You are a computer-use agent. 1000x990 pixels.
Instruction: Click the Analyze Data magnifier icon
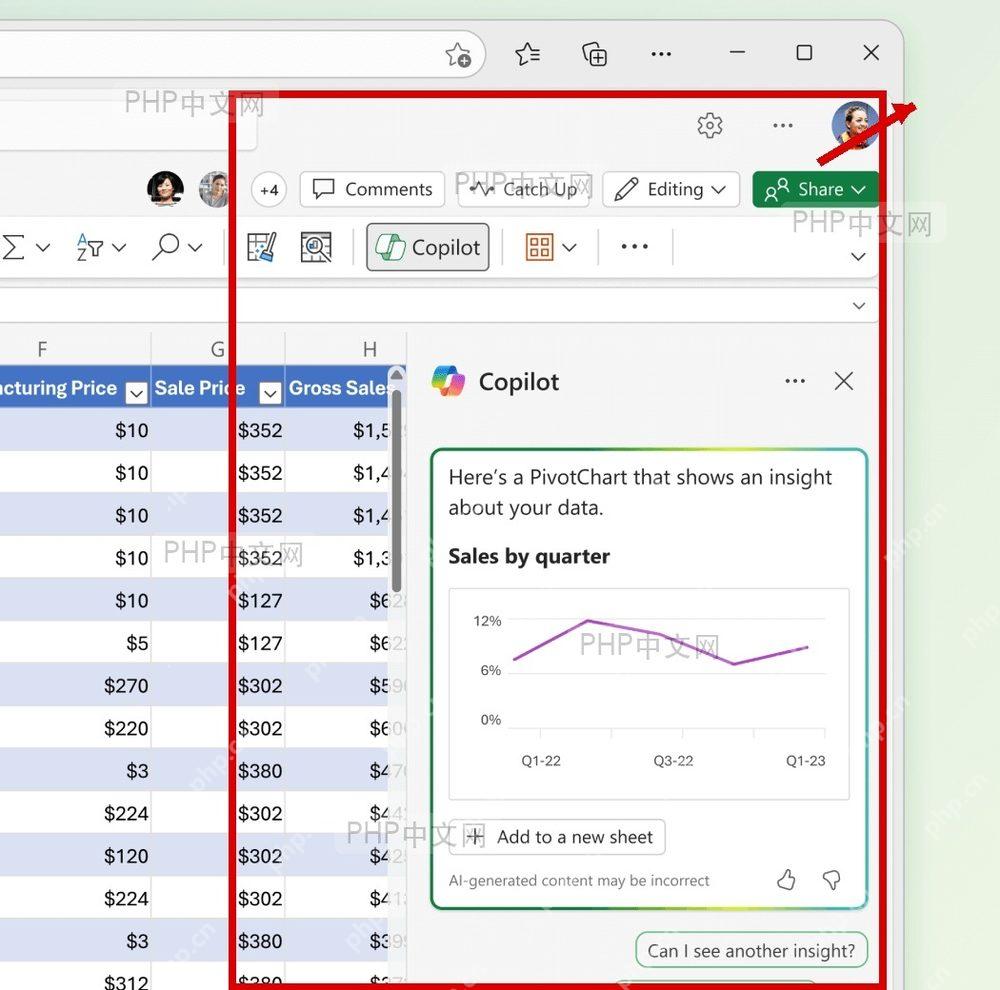click(x=316, y=247)
